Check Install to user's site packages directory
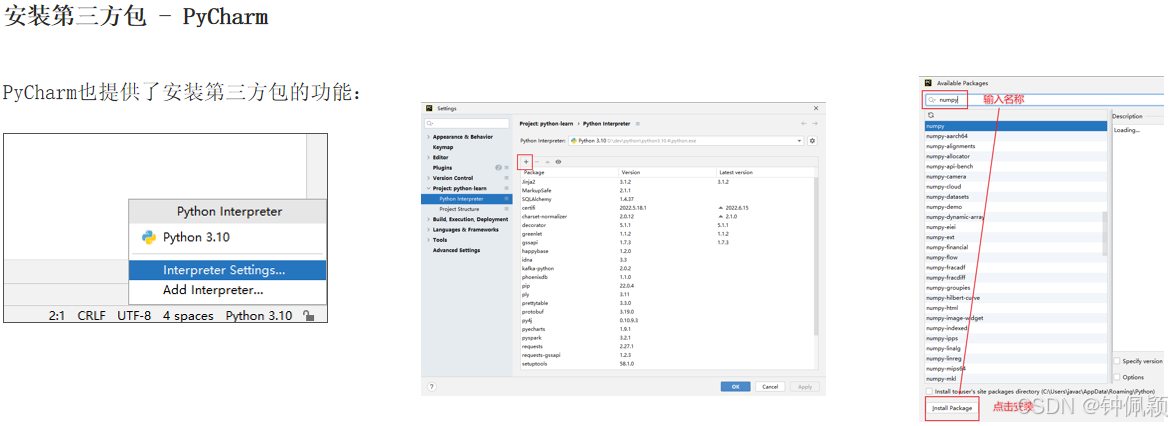This screenshot has height=426, width=1172. click(929, 391)
